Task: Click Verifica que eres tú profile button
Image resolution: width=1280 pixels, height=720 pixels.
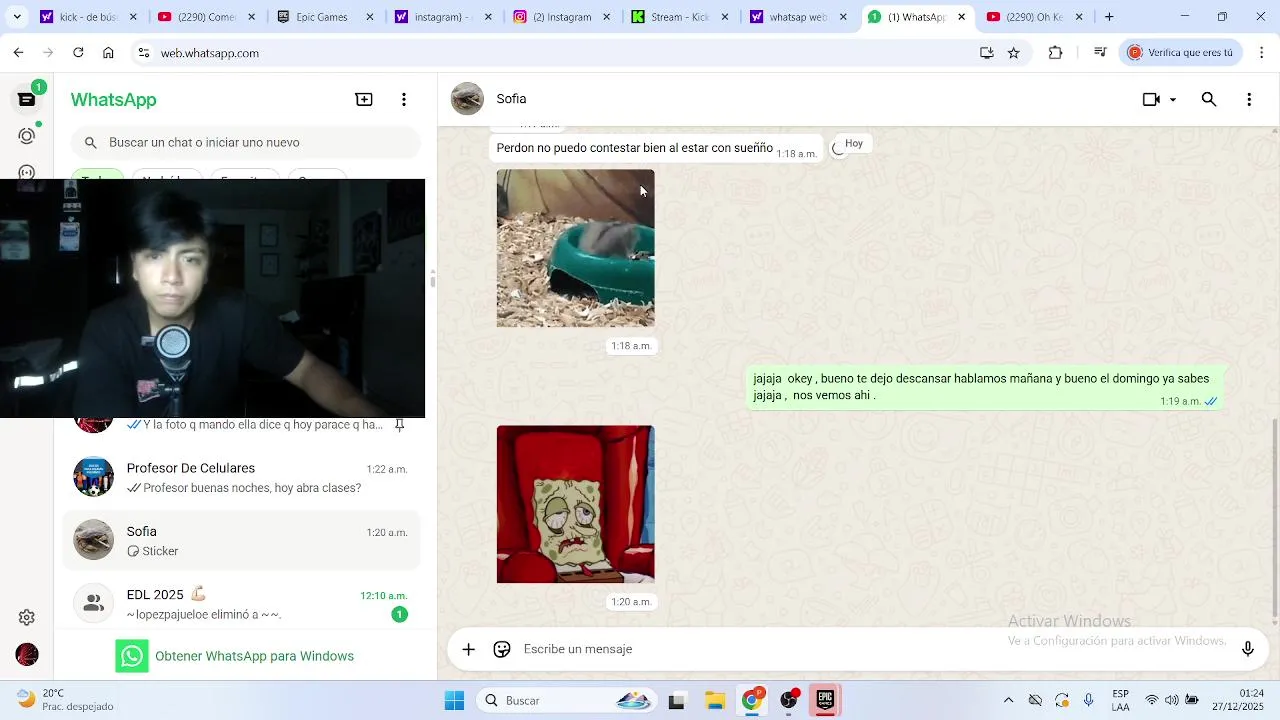Action: click(x=1181, y=53)
